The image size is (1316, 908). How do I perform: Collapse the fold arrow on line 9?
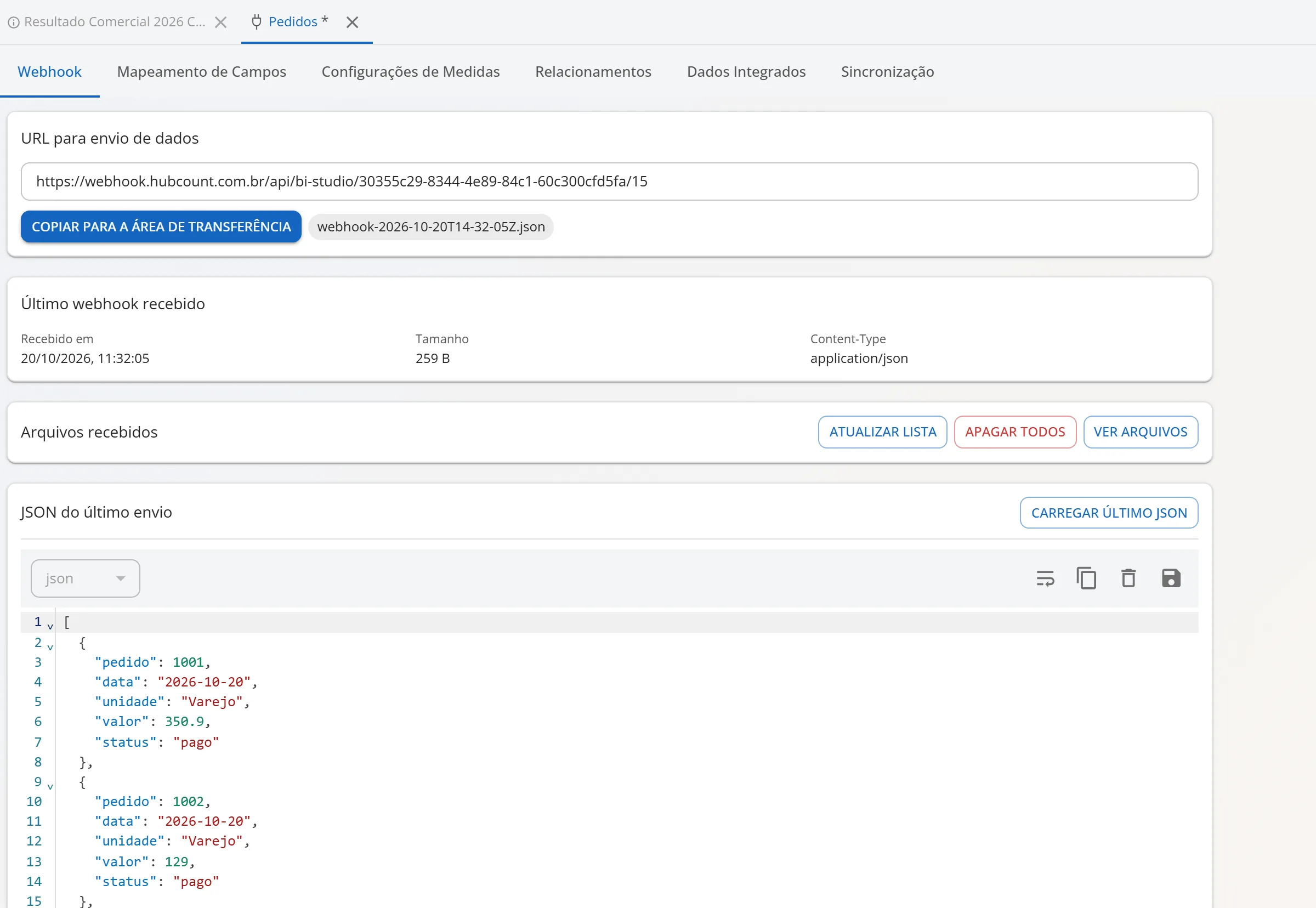coord(50,787)
